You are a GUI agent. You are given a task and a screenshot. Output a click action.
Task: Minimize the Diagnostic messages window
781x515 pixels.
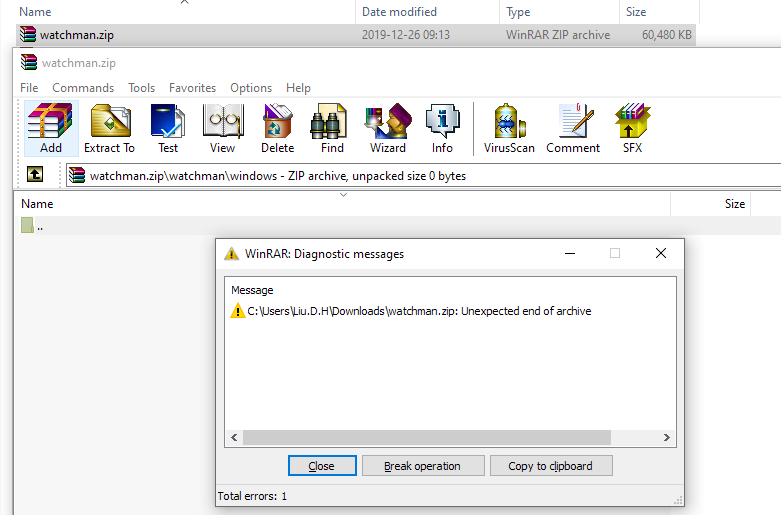point(570,254)
